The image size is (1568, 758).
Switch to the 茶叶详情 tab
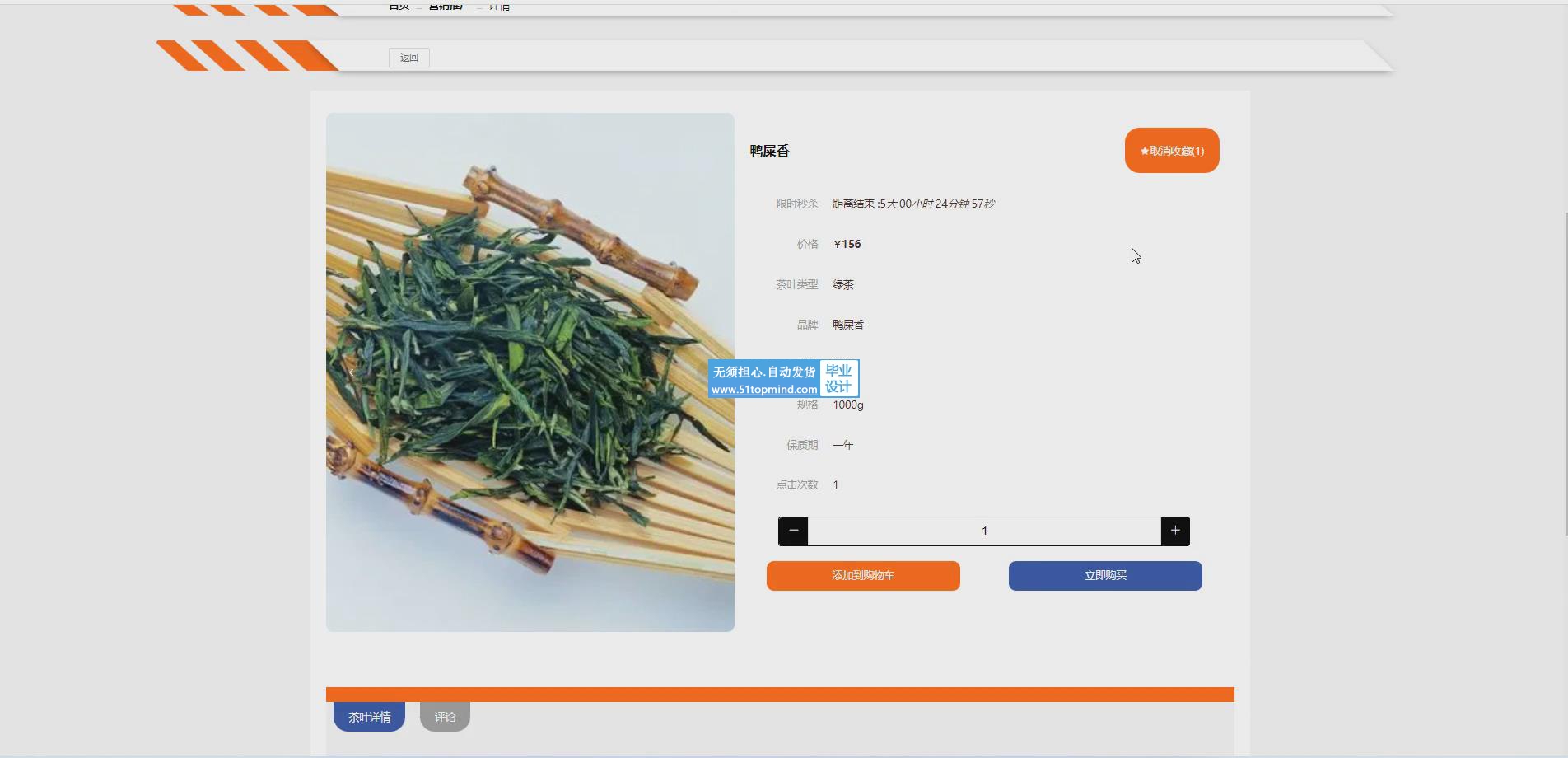[x=369, y=717]
